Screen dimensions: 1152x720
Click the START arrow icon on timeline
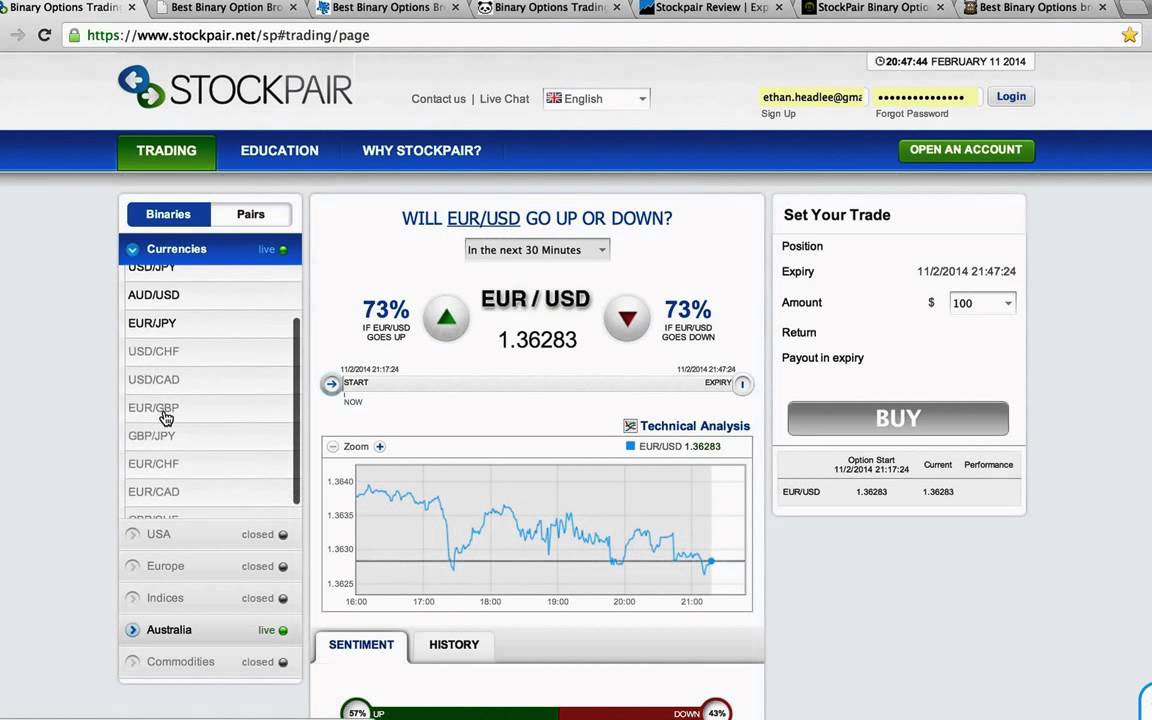tap(331, 384)
